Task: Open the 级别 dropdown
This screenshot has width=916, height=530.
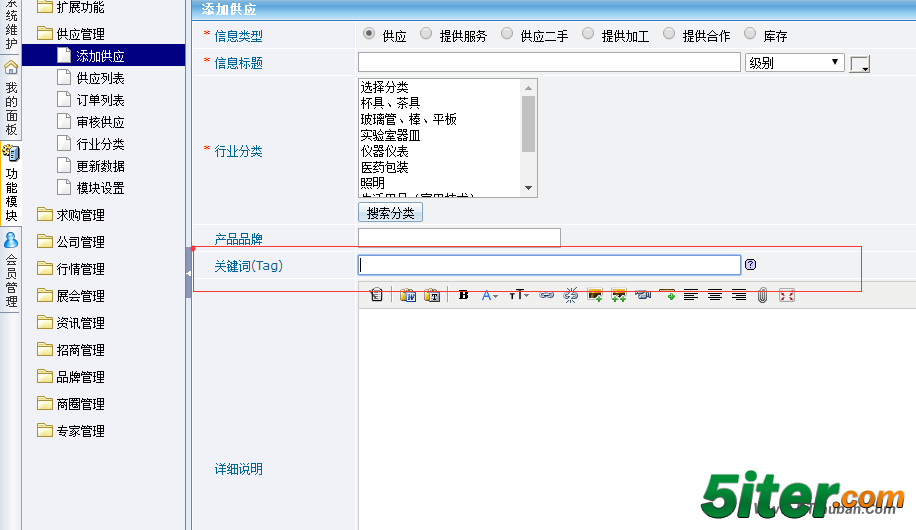Action: click(x=794, y=63)
